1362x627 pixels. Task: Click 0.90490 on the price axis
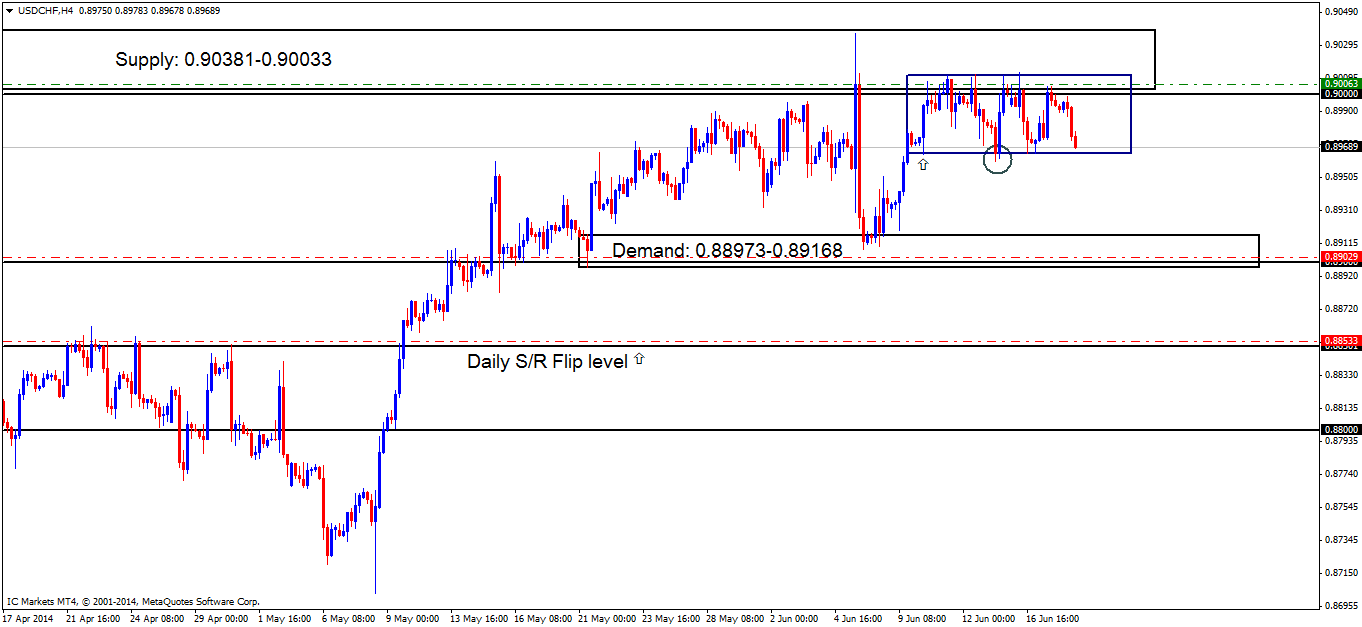click(1341, 12)
